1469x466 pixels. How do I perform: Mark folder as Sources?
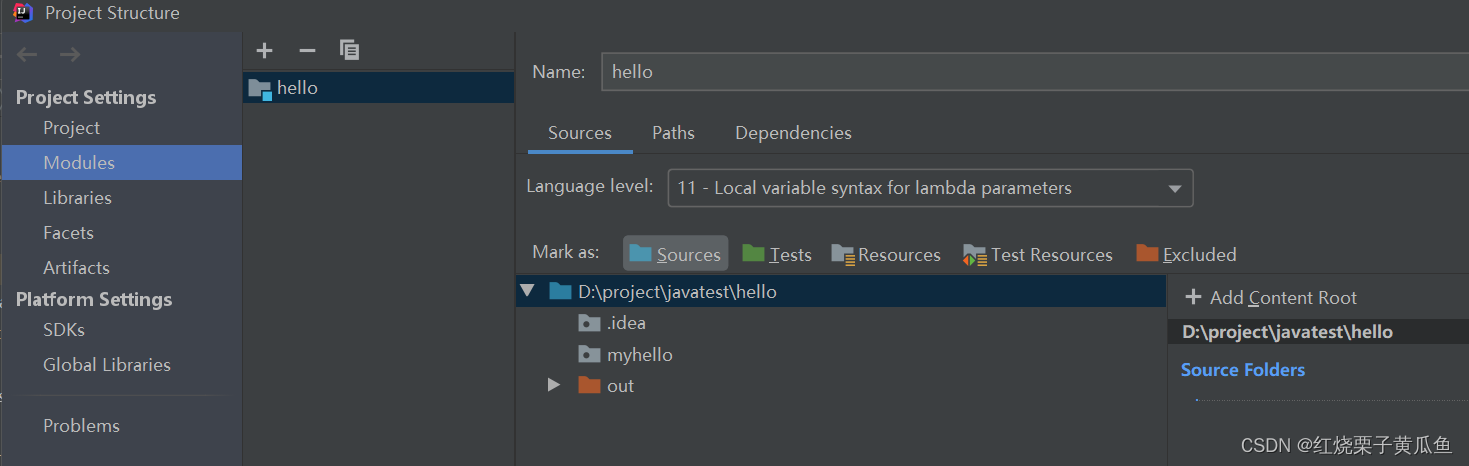[675, 254]
